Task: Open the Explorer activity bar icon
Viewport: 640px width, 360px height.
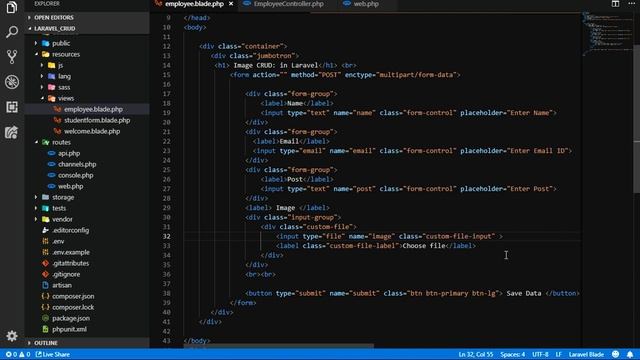Action: point(12,7)
